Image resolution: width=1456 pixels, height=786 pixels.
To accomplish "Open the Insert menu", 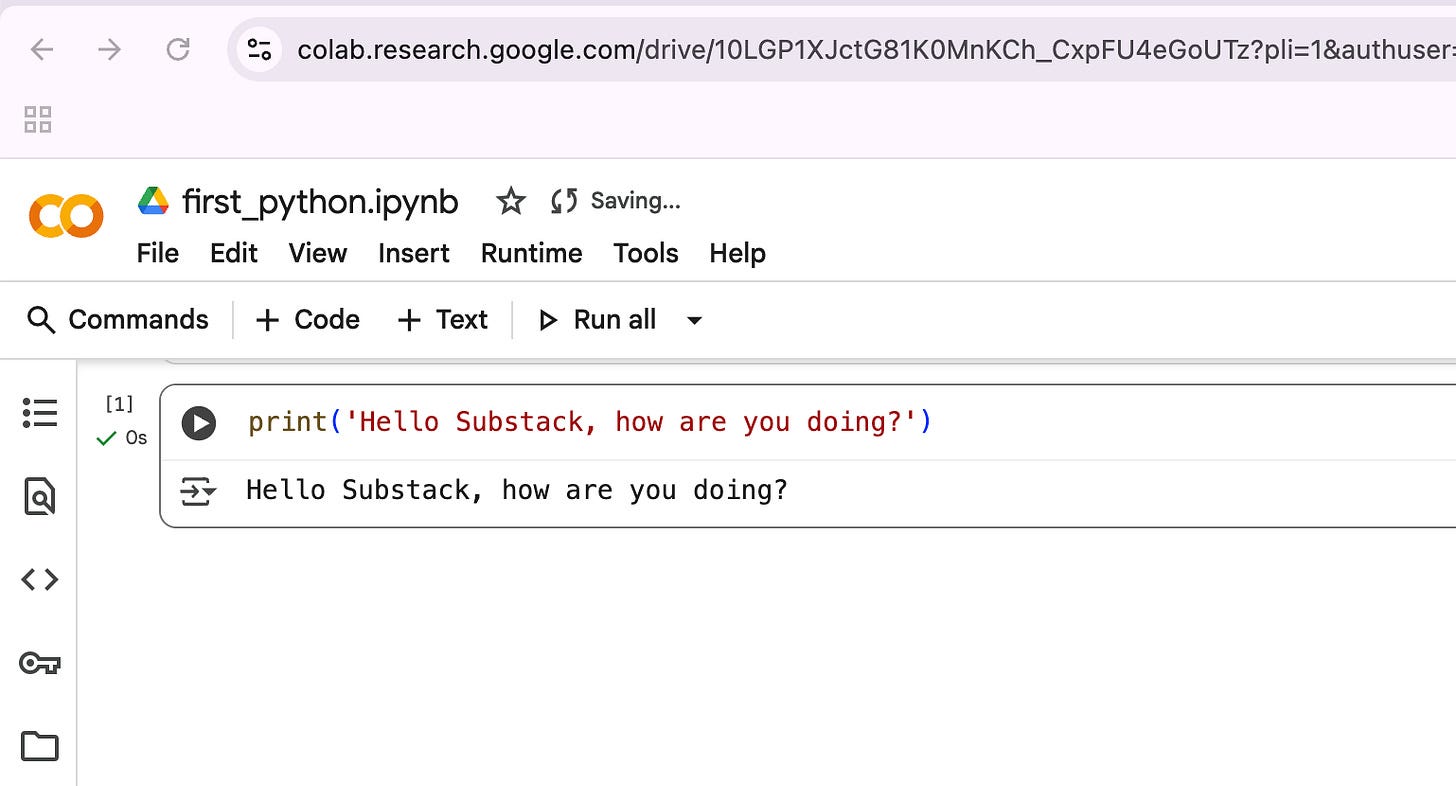I will pos(414,254).
